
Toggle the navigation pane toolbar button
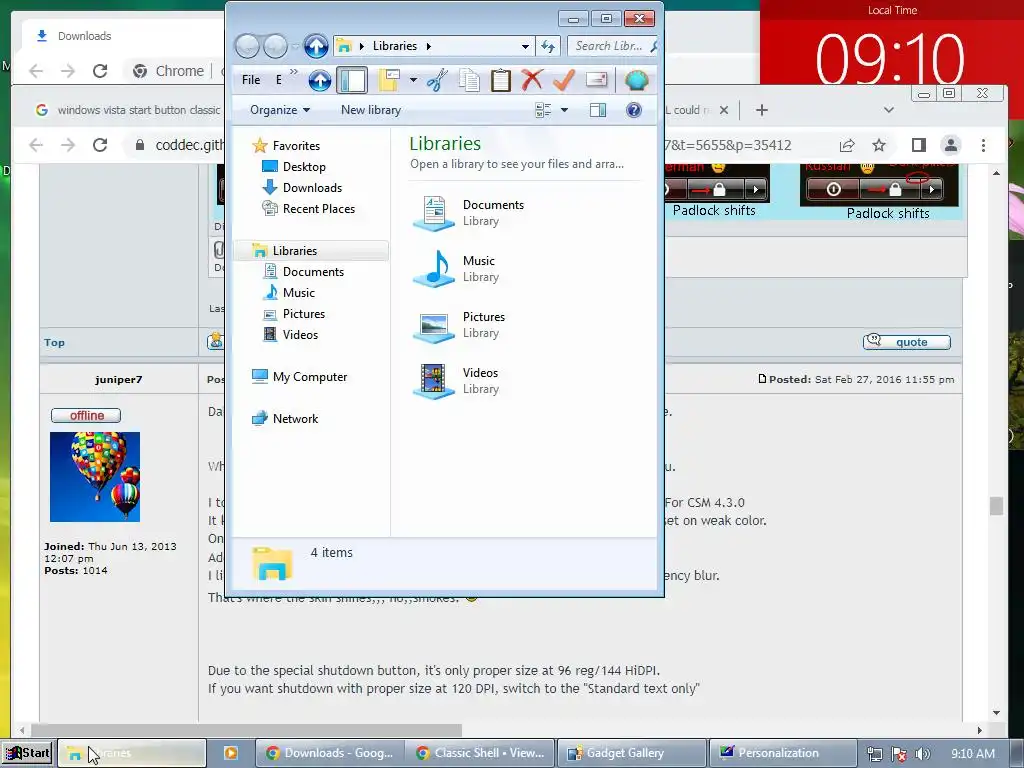point(352,80)
